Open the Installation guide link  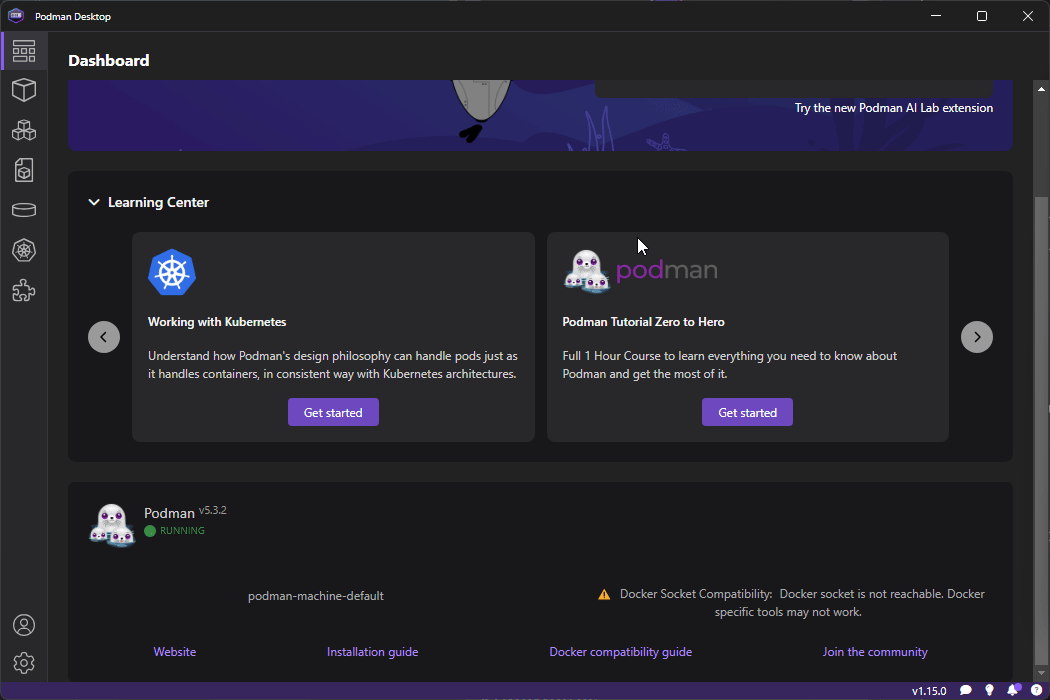tap(372, 652)
